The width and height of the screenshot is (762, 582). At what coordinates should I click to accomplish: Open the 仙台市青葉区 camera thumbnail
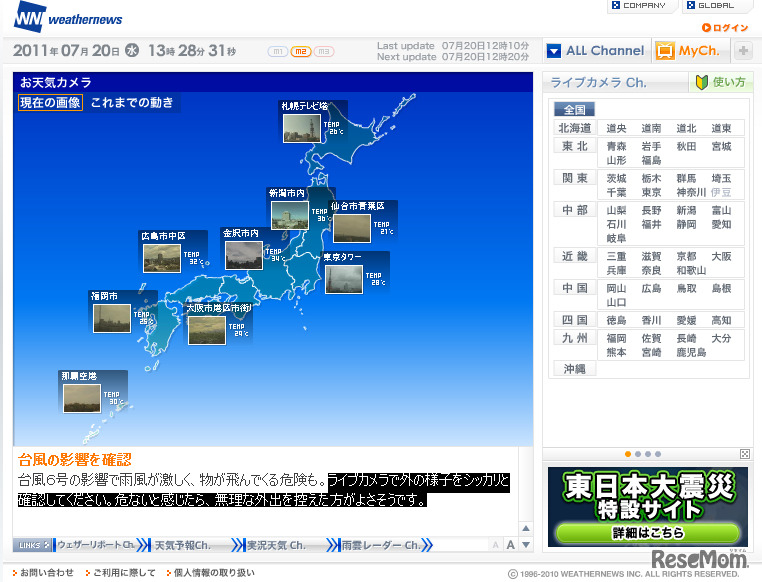352,228
